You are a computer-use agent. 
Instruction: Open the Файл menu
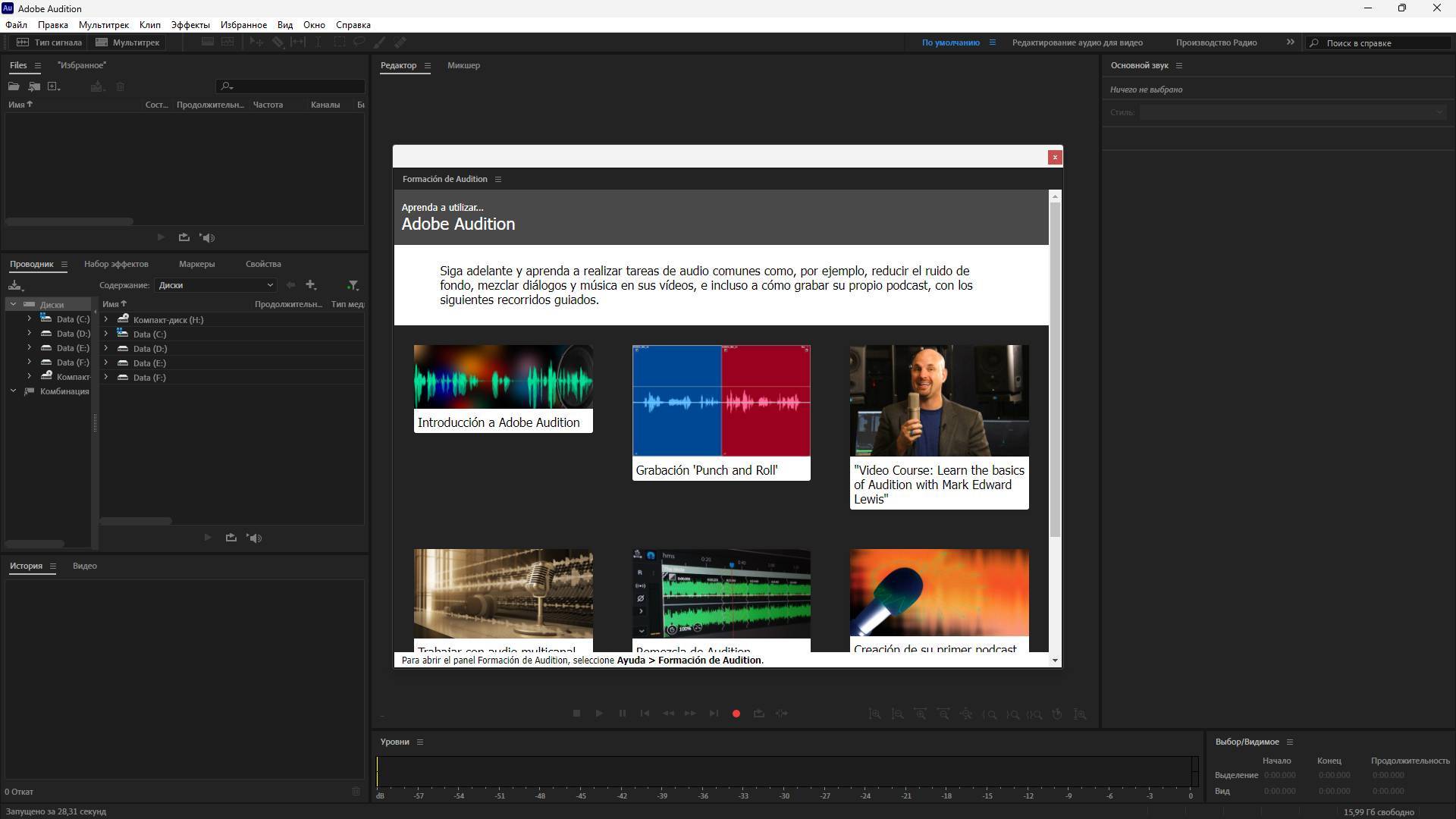tap(16, 24)
